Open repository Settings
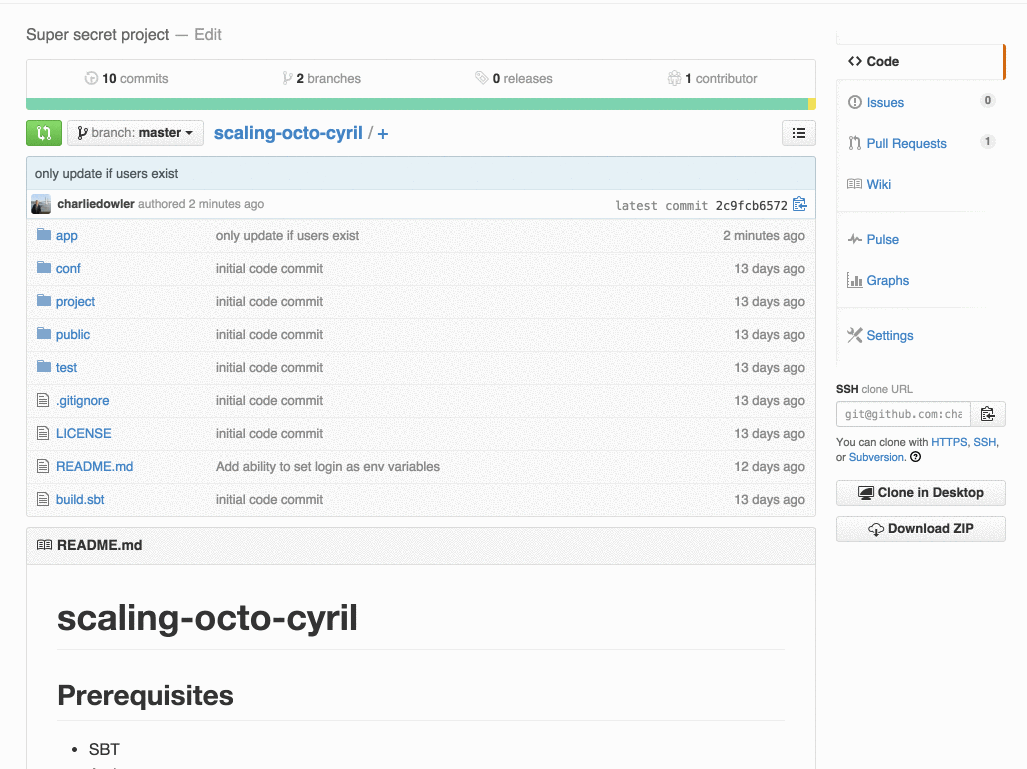Screen dimensions: 1027x769 tap(889, 336)
